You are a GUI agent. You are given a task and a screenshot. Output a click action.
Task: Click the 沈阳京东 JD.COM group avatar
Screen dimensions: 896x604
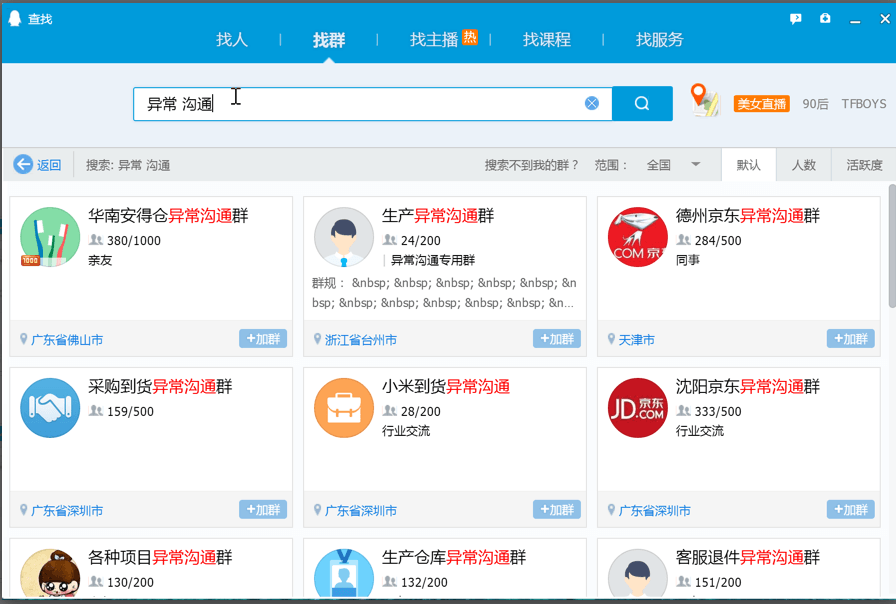638,408
